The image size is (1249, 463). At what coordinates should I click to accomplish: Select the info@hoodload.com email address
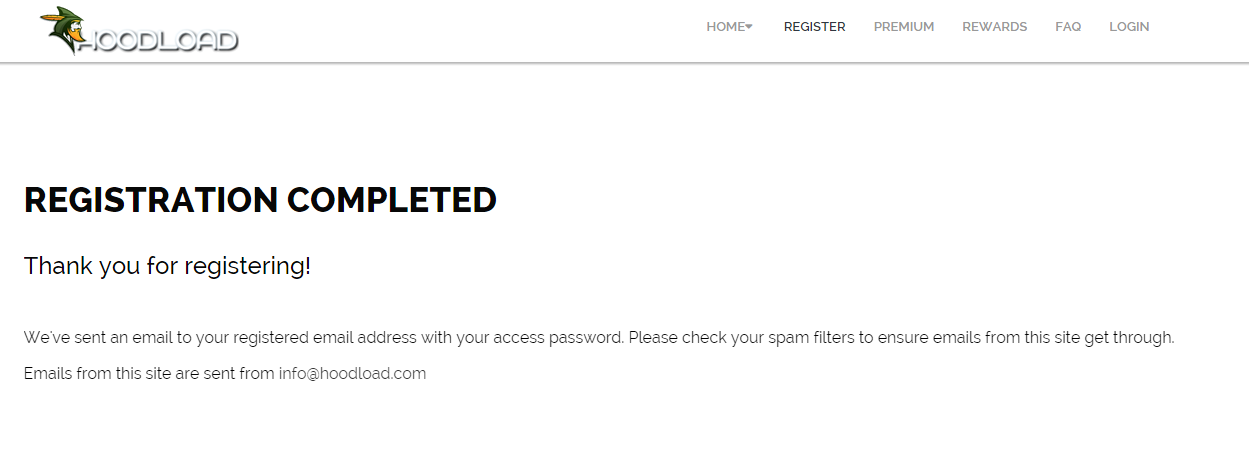[x=352, y=374]
